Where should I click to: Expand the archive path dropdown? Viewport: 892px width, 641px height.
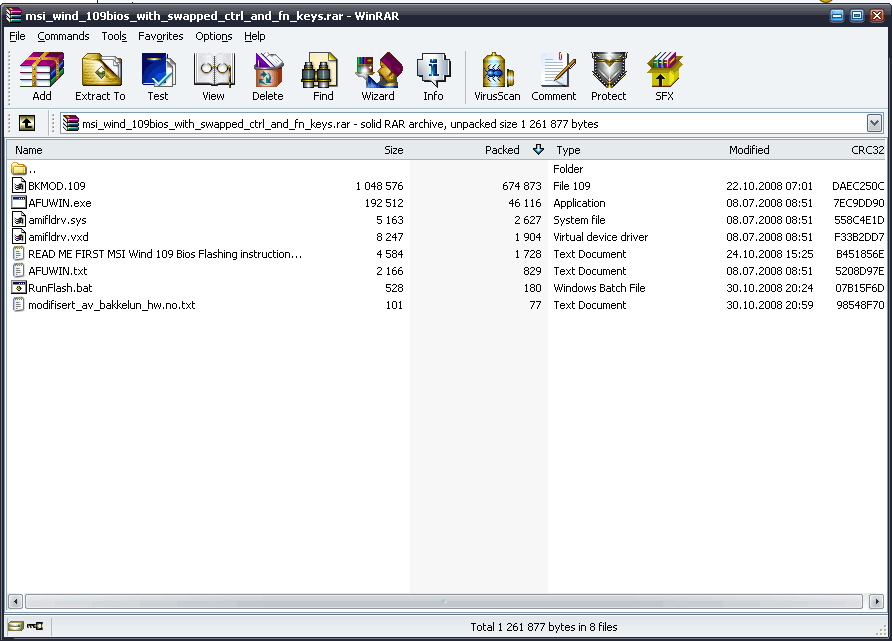pos(874,123)
